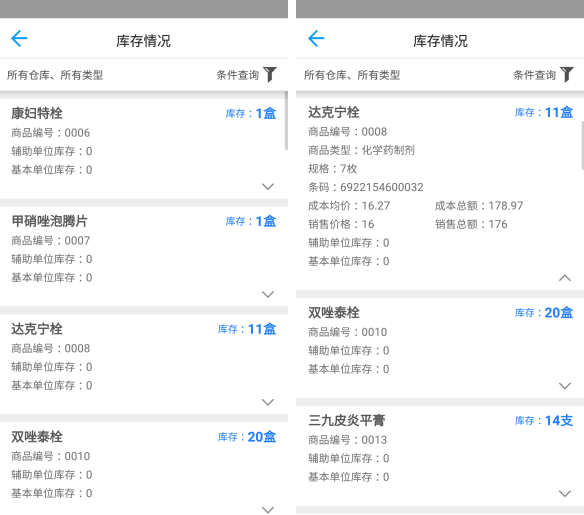The height and width of the screenshot is (515, 584).
Task: Go back using left screen's arrow icon
Action: (x=19, y=38)
